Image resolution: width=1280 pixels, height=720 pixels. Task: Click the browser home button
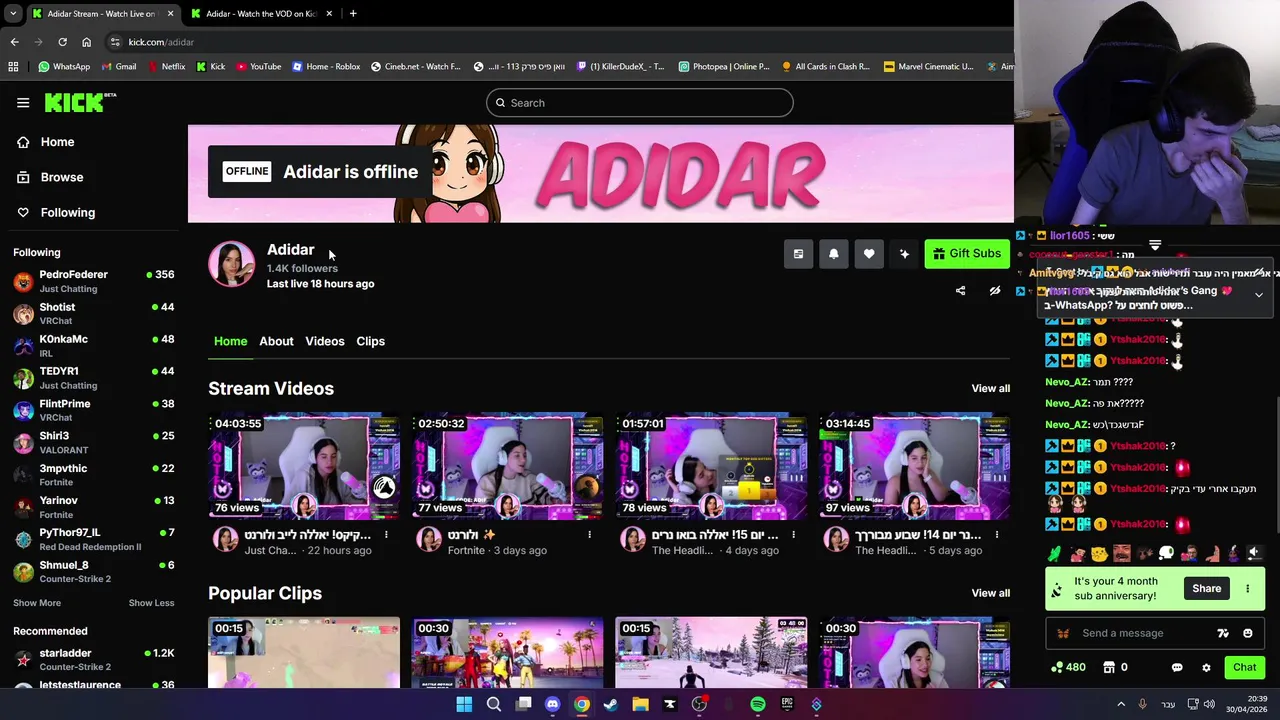pyautogui.click(x=86, y=42)
